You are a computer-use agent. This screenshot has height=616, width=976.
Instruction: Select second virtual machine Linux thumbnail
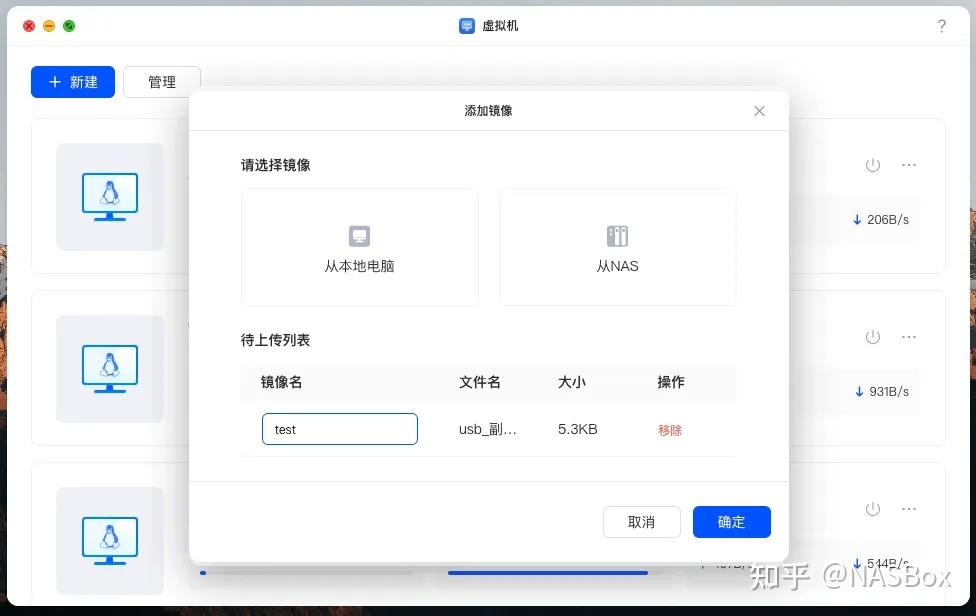(110, 368)
